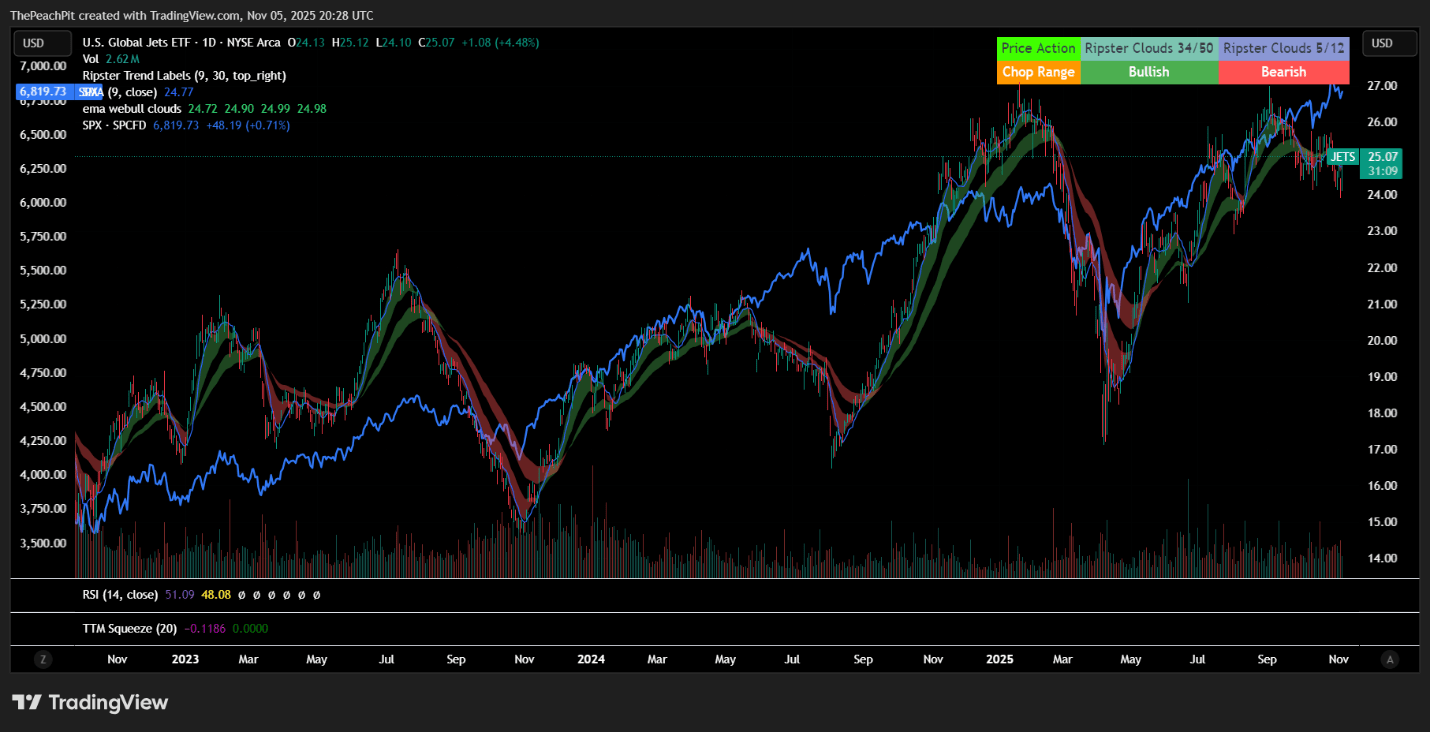Click the 27.00 price level on the right scale
This screenshot has width=1430, height=732.
[1381, 86]
